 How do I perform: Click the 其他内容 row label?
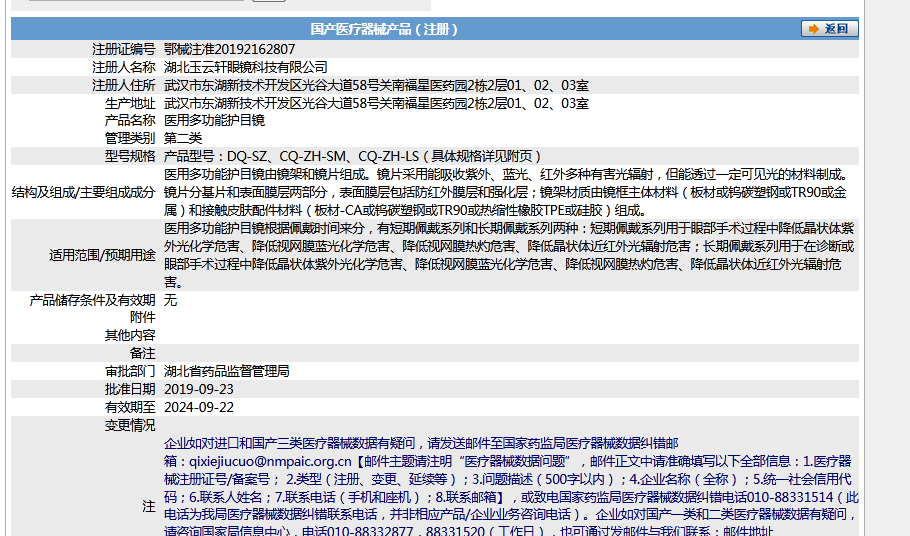(x=130, y=335)
